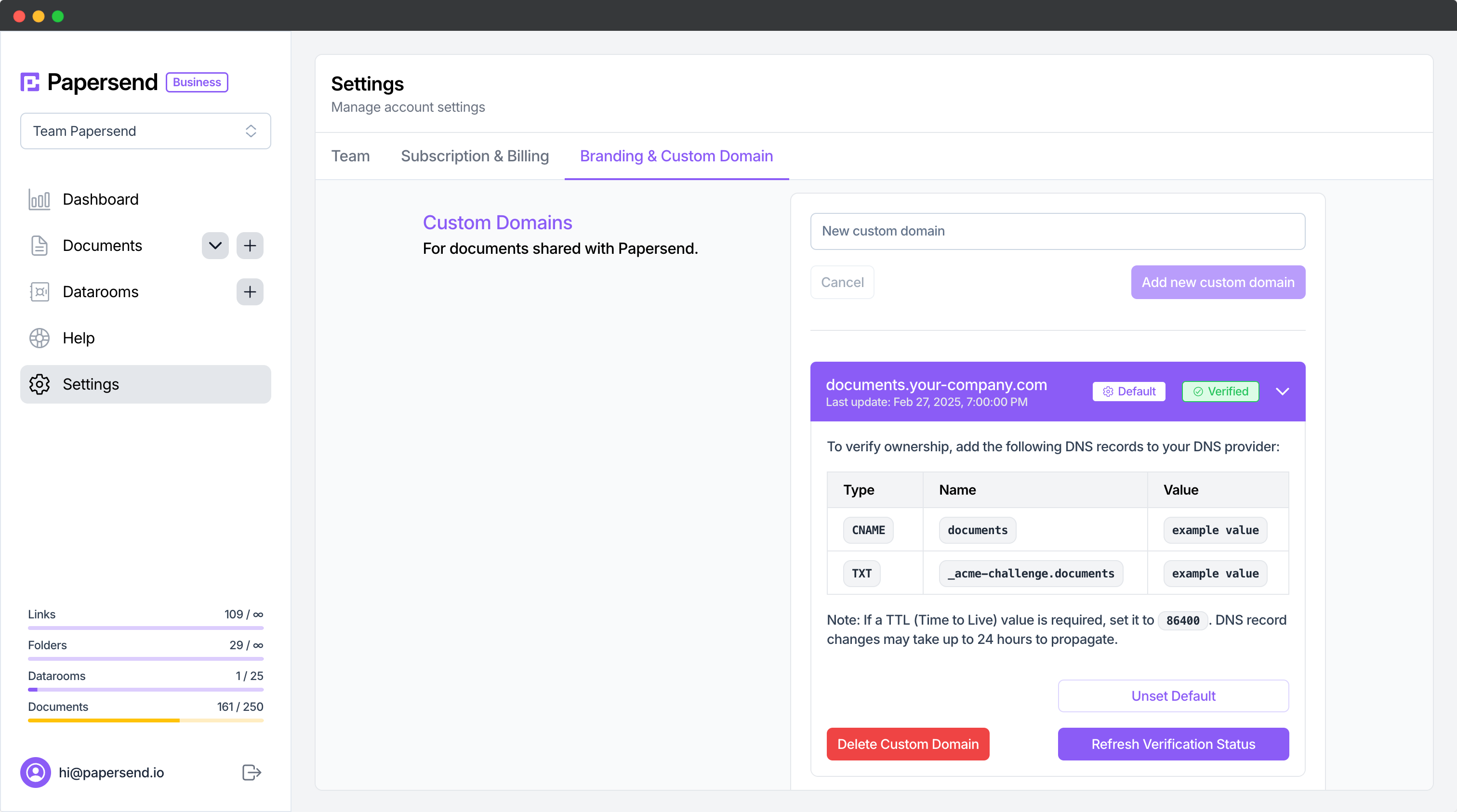
Task: Click the logout icon beside the email
Action: click(251, 773)
